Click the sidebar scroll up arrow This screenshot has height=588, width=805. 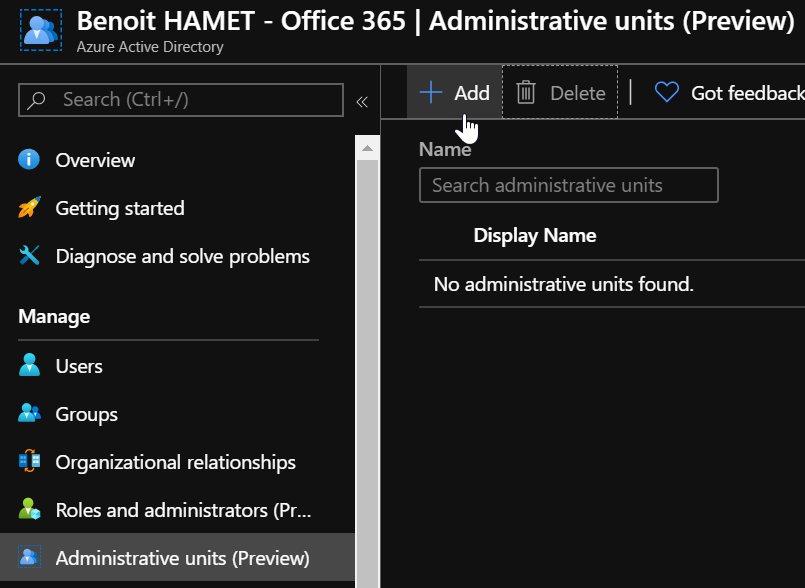tap(367, 149)
